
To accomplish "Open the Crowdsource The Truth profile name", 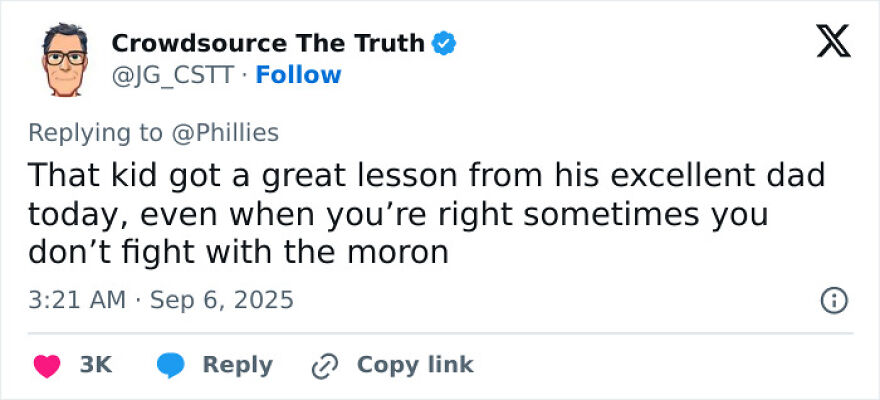I will point(267,43).
